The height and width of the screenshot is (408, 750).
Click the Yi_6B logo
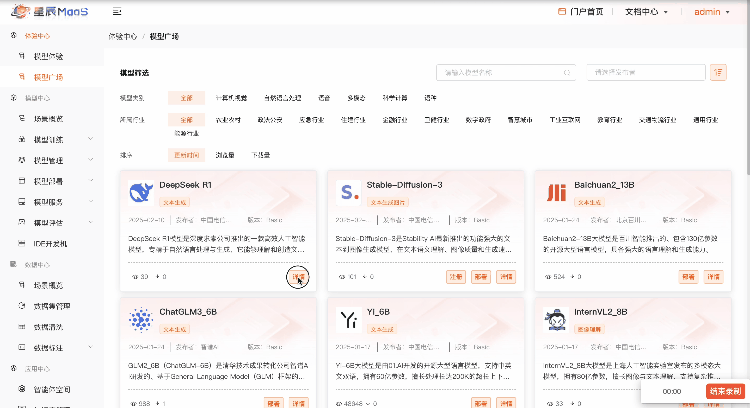click(348, 320)
